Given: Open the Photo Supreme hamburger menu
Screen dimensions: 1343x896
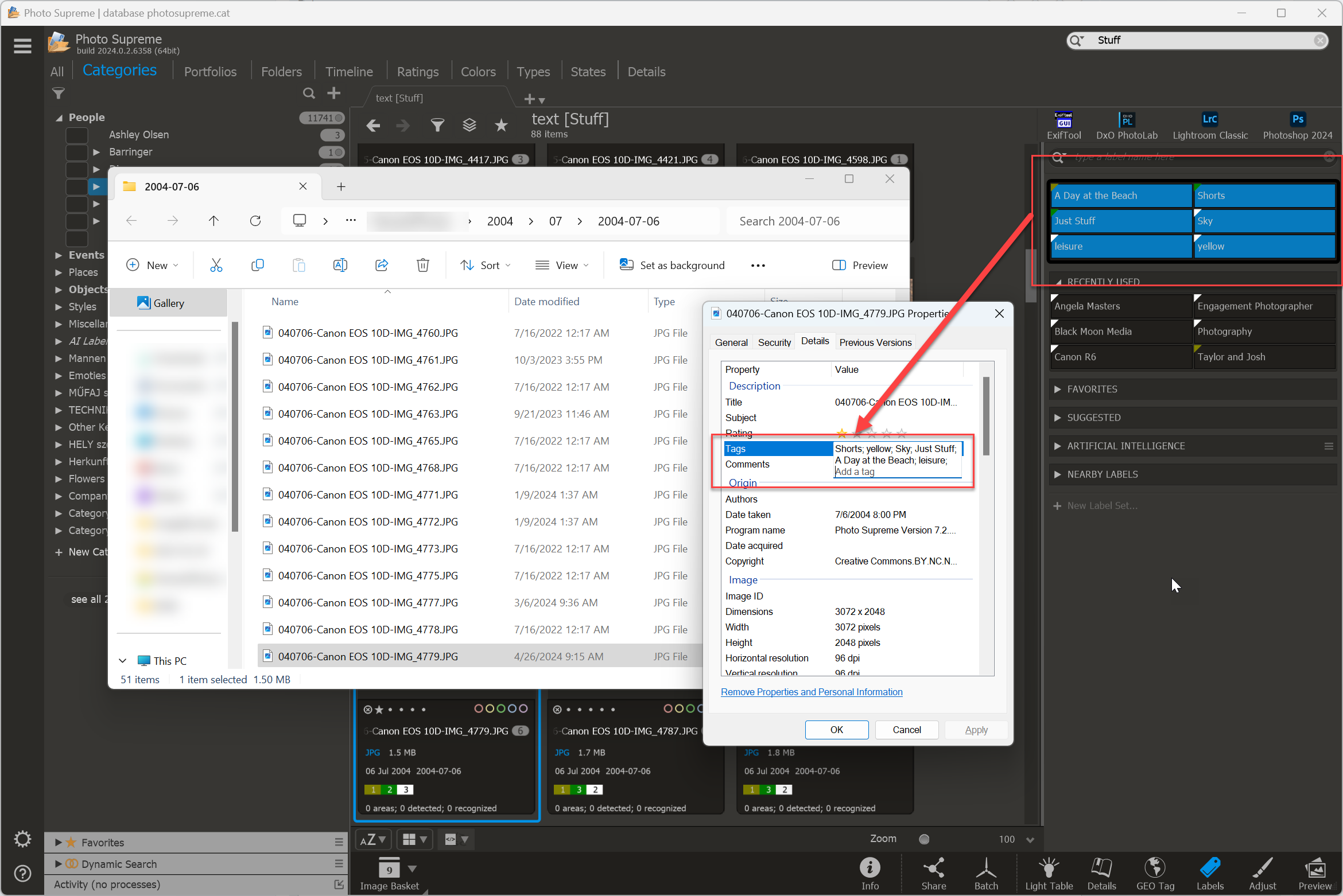Looking at the screenshot, I should 22,45.
